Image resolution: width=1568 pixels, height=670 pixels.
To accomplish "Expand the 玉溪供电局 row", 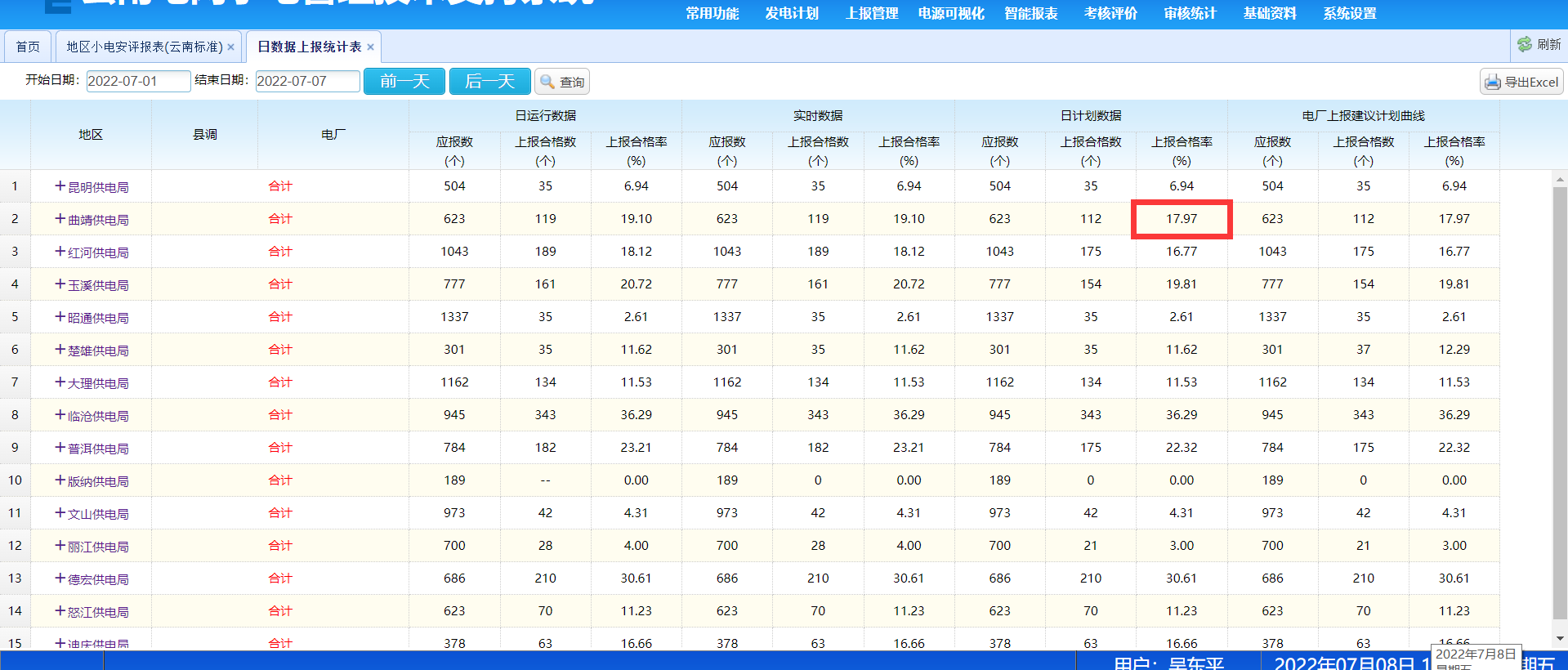I will [60, 284].
